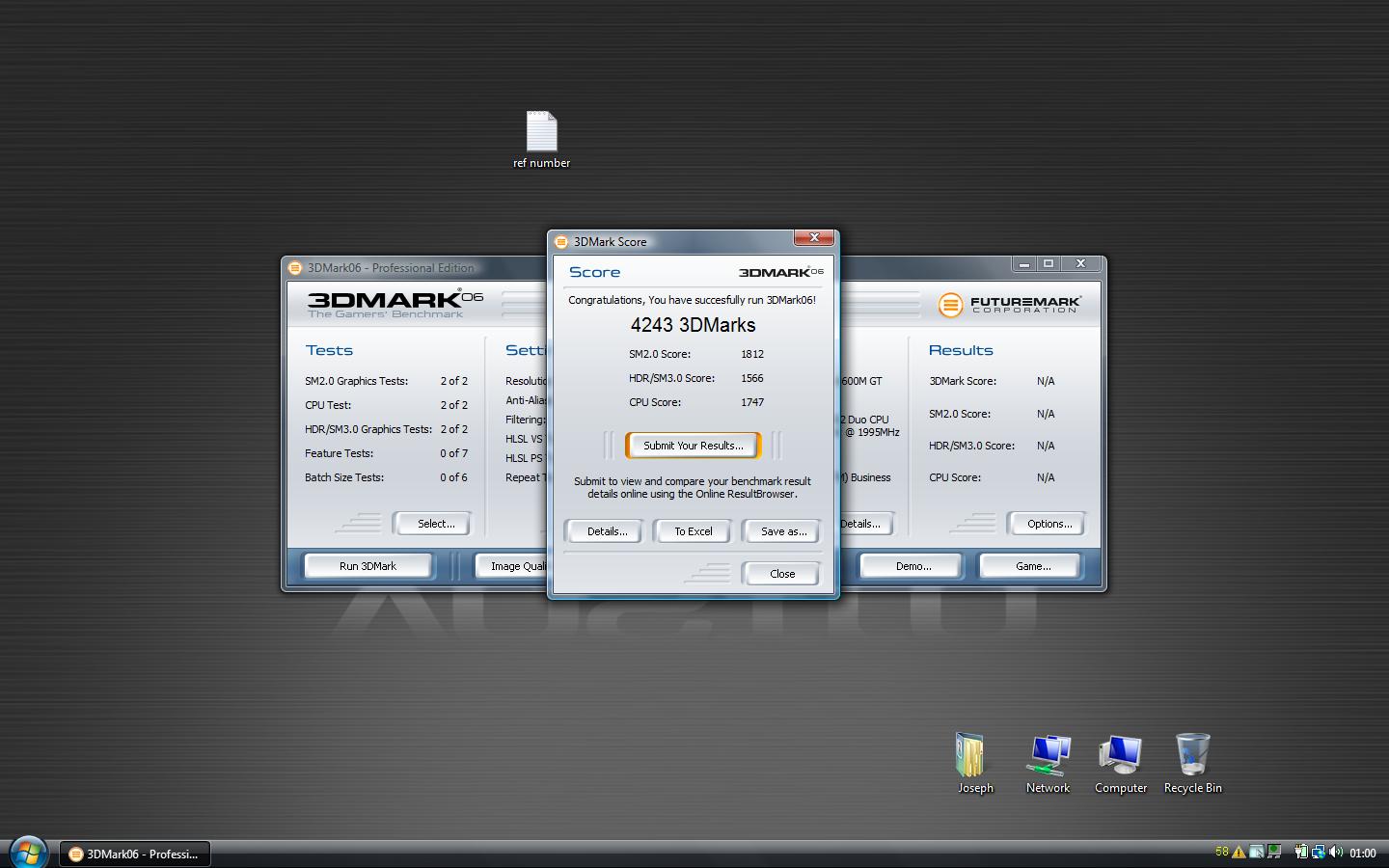Click the HDR/SM3.0 Score value 1566
Screen dimensions: 1389x868
coord(752,378)
